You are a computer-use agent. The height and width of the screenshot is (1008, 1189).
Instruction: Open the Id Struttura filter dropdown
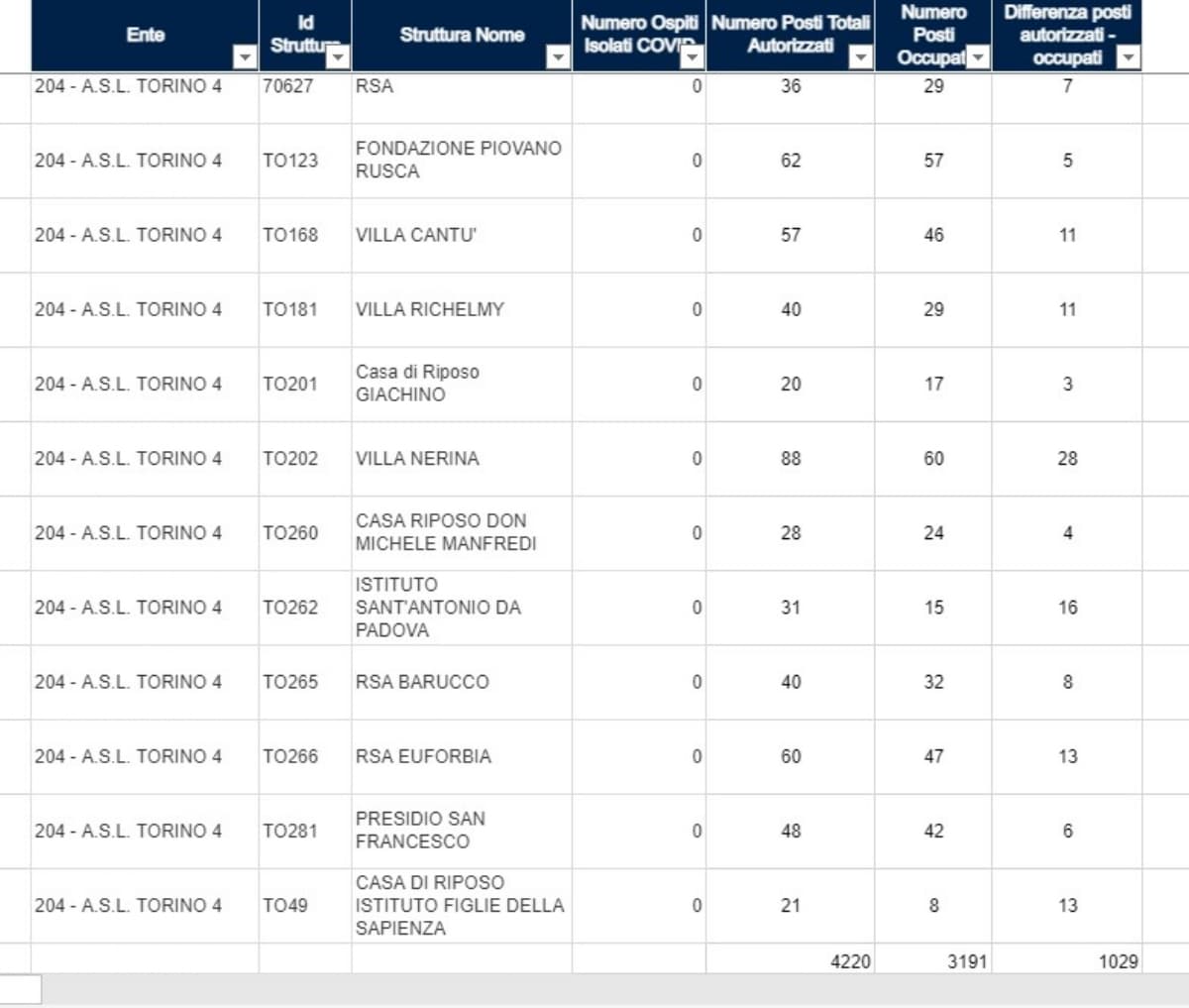point(338,58)
